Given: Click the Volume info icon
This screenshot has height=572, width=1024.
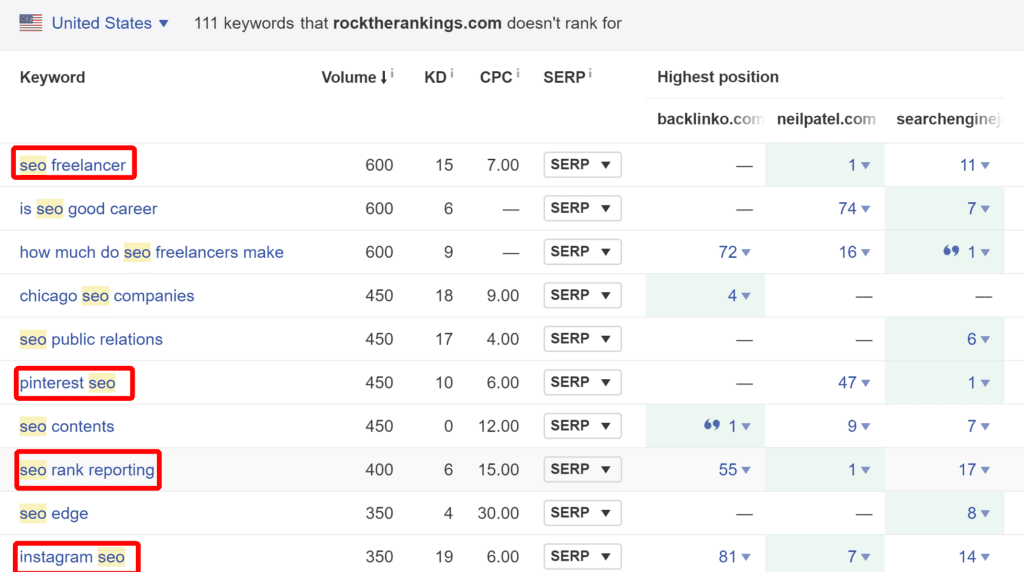Looking at the screenshot, I should 392,73.
